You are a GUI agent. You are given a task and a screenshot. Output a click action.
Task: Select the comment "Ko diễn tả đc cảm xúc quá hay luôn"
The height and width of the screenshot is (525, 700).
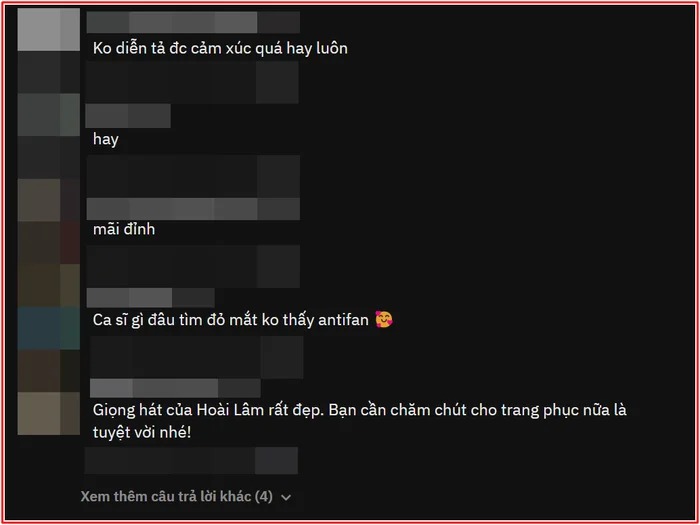tap(220, 48)
